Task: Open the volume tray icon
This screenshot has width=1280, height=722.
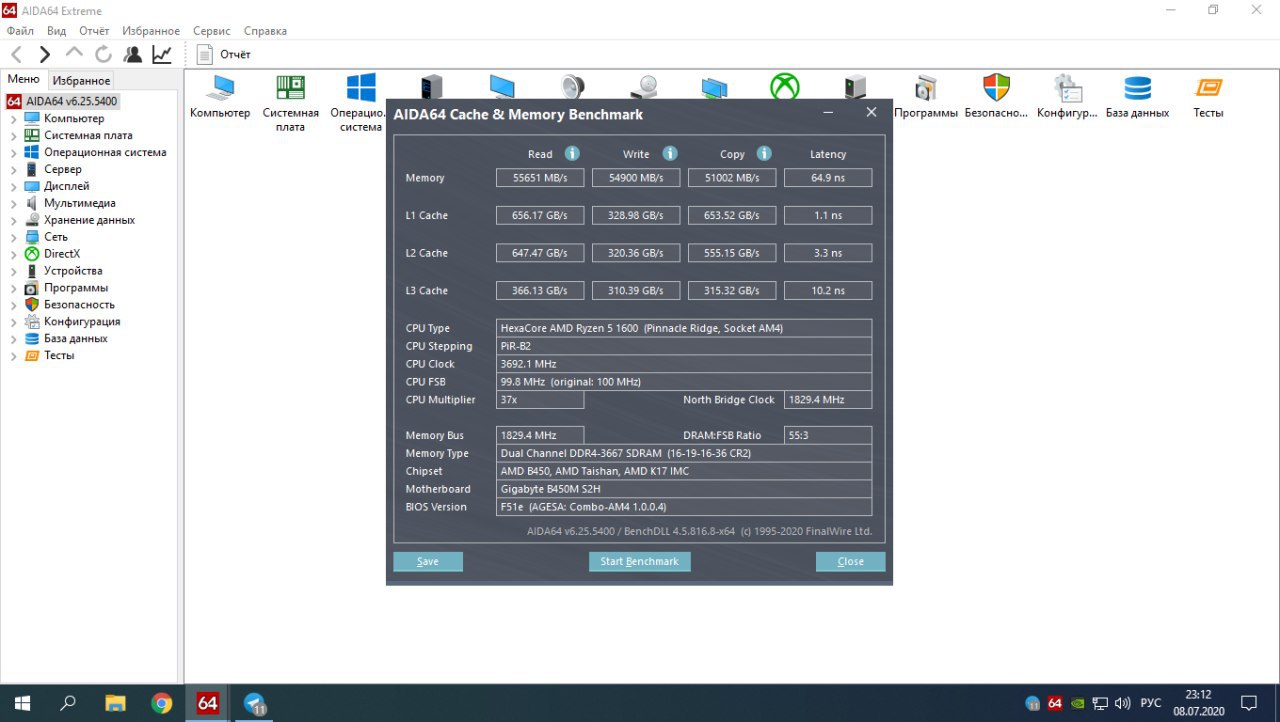Action: (x=1123, y=703)
